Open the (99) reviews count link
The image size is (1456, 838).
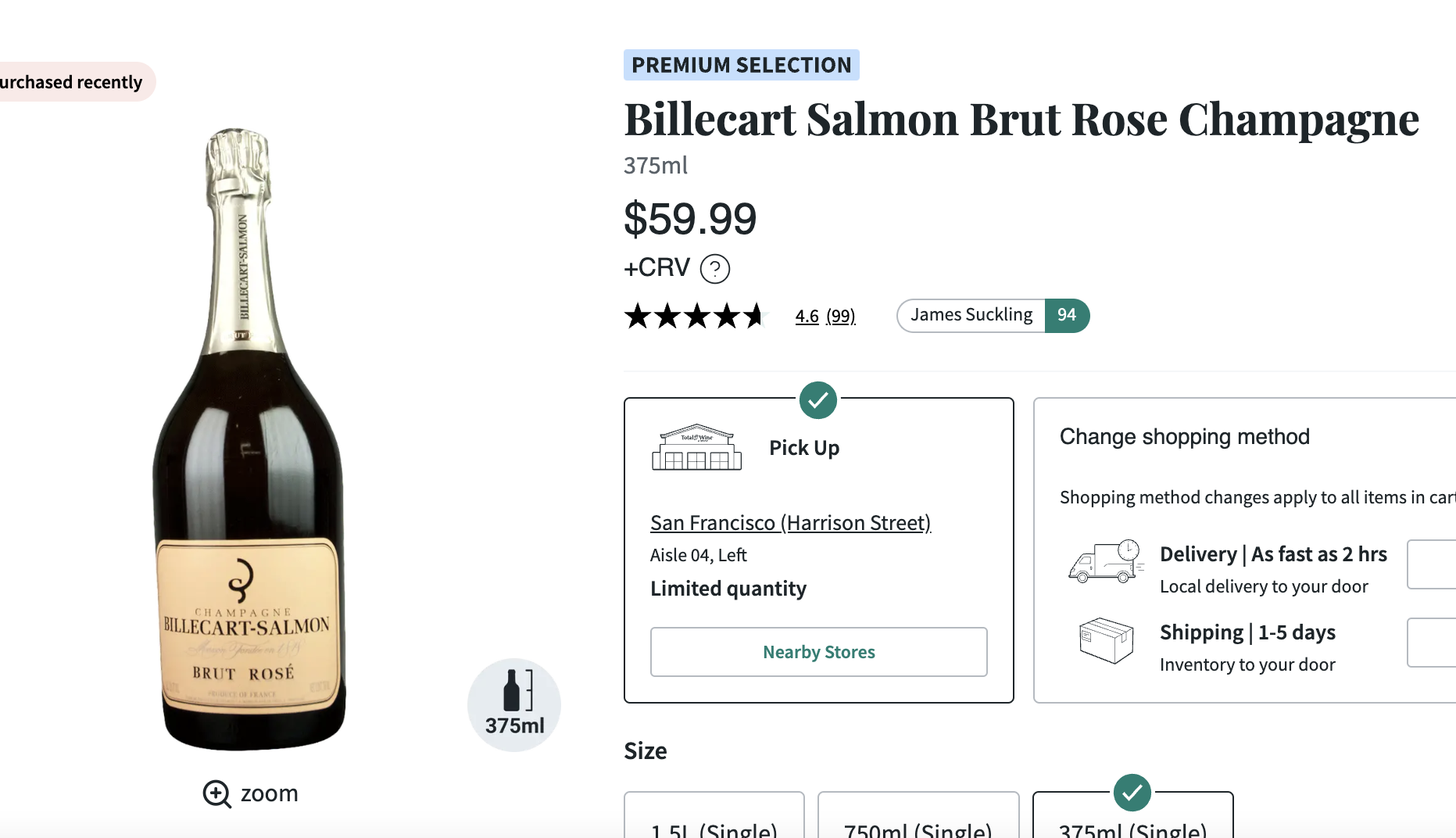(841, 316)
